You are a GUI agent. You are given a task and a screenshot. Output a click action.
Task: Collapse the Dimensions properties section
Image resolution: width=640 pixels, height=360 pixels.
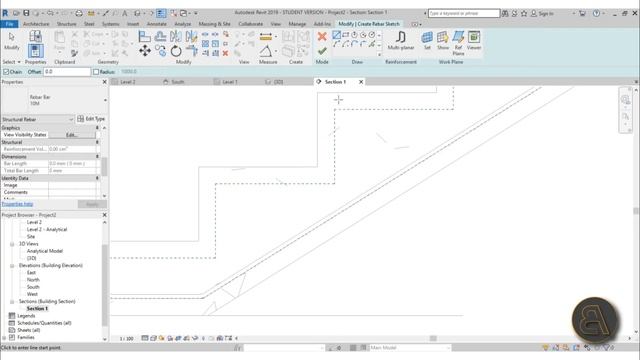(x=97, y=156)
